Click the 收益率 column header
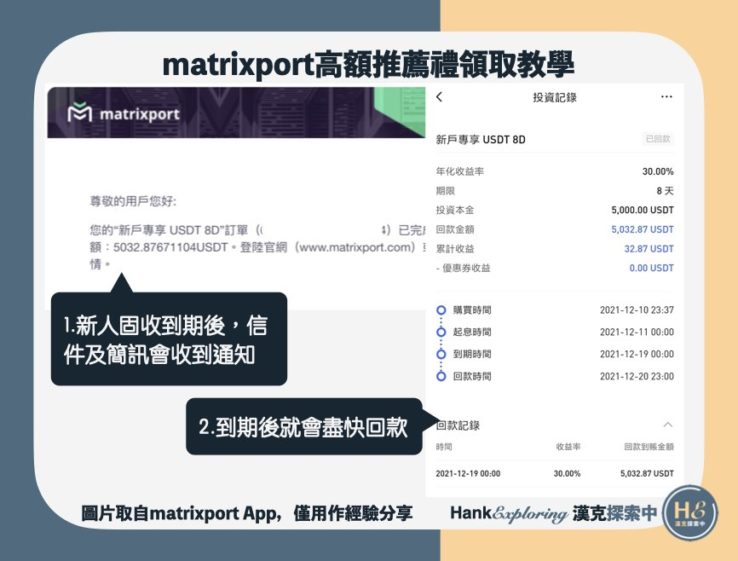The image size is (738, 561). [x=568, y=447]
